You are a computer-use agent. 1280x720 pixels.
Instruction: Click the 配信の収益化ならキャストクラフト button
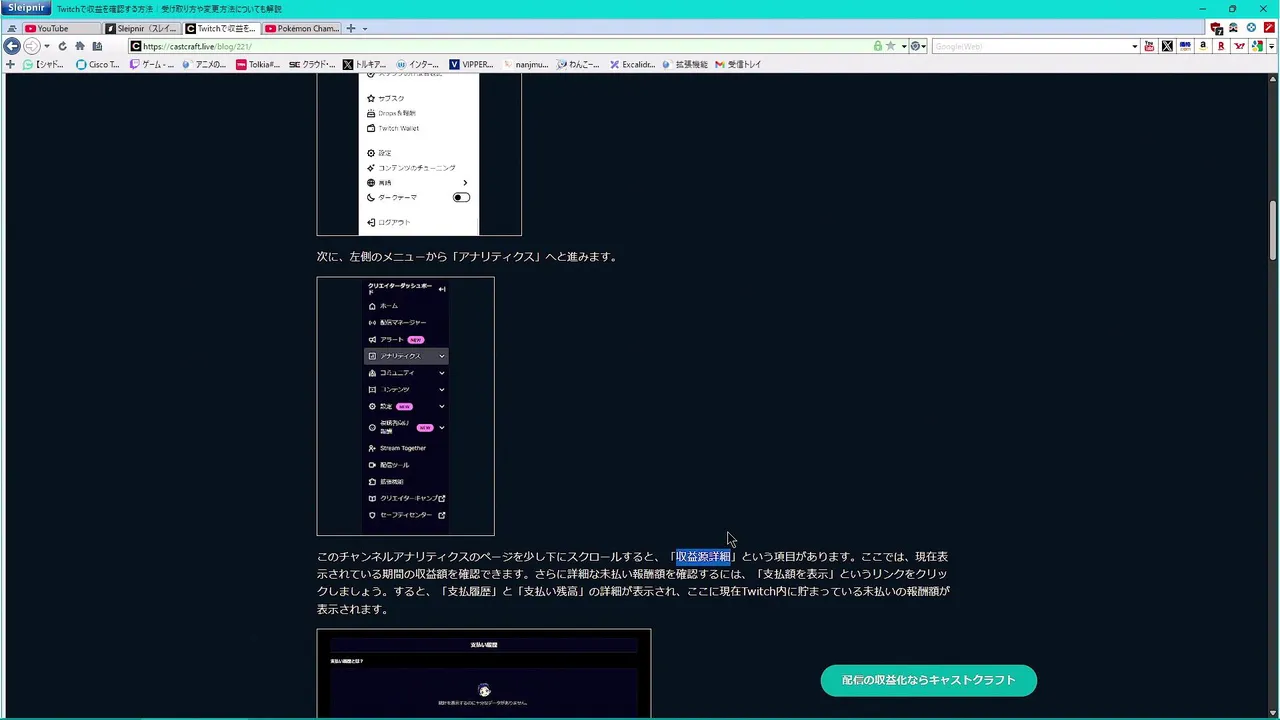(x=928, y=680)
